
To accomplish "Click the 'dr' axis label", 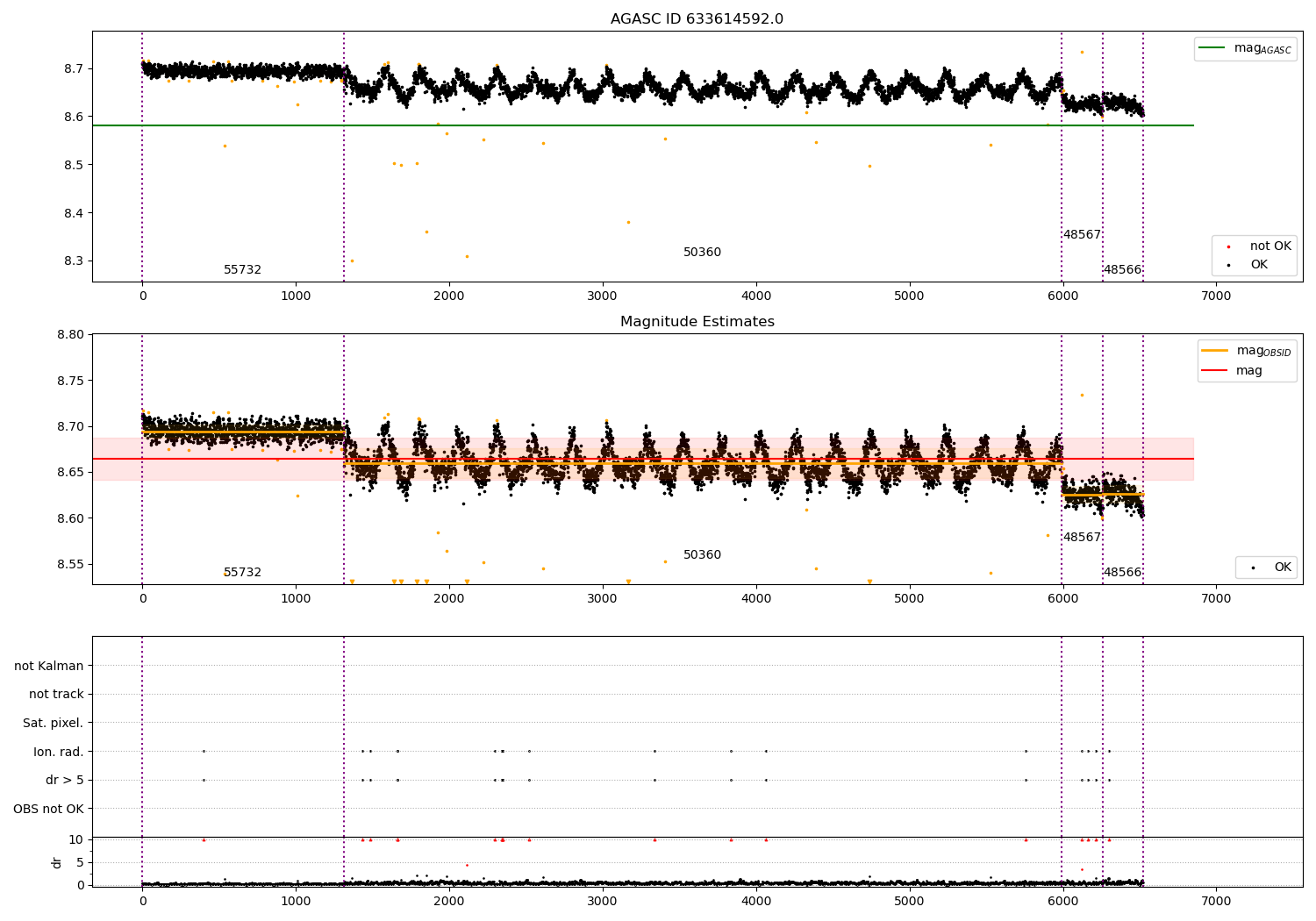I will (57, 862).
